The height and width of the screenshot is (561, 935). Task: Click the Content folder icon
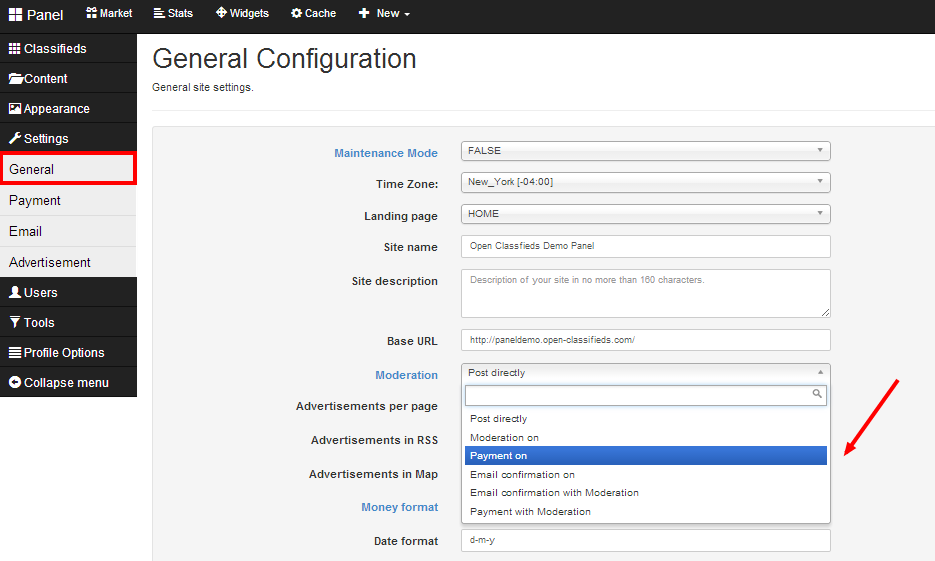pos(16,78)
